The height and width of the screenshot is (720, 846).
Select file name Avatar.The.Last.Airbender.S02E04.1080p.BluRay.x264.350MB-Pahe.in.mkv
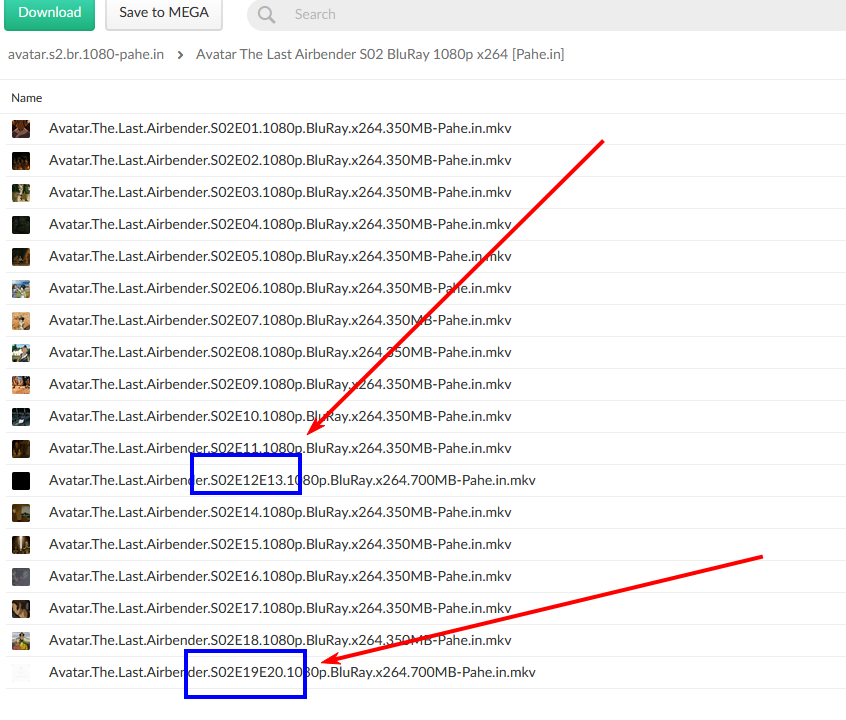[x=280, y=224]
